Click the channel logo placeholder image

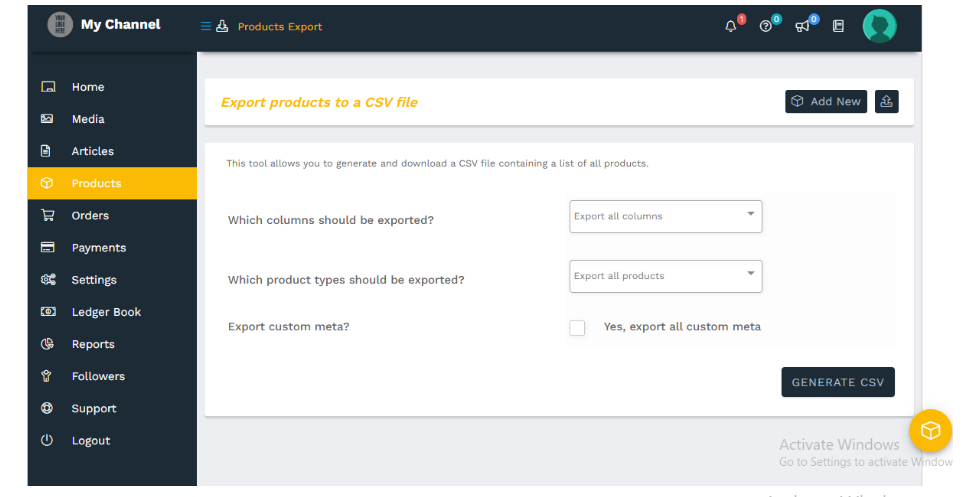(60, 25)
